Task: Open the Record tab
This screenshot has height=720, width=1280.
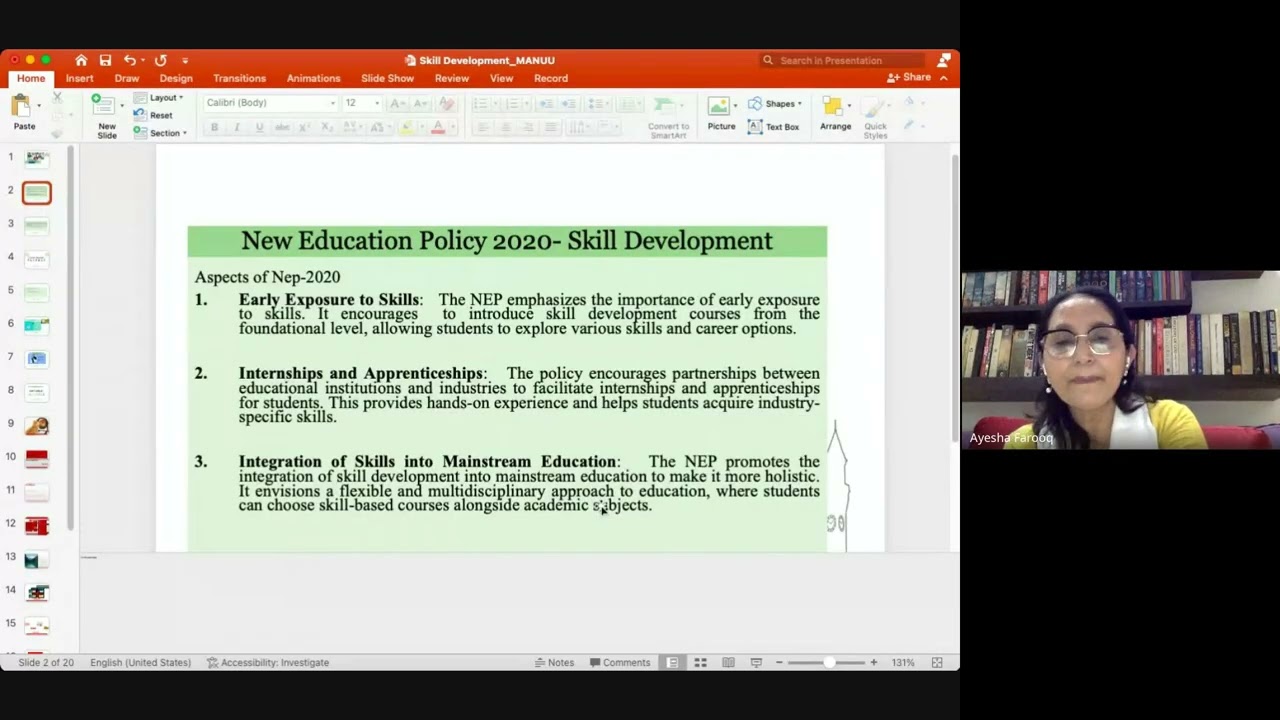Action: pyautogui.click(x=551, y=78)
